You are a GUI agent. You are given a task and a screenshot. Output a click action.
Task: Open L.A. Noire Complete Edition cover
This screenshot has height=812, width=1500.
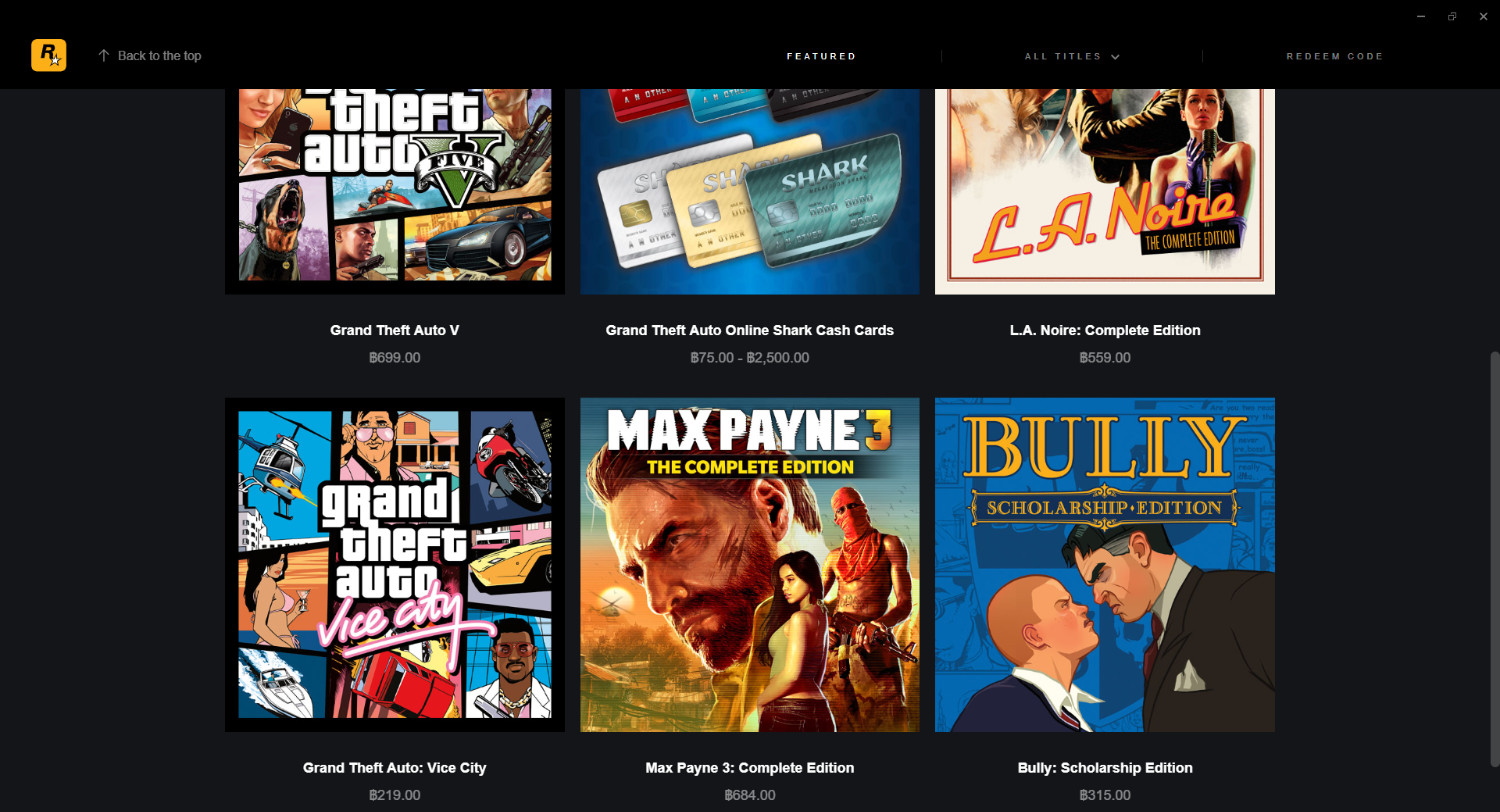[x=1105, y=191]
